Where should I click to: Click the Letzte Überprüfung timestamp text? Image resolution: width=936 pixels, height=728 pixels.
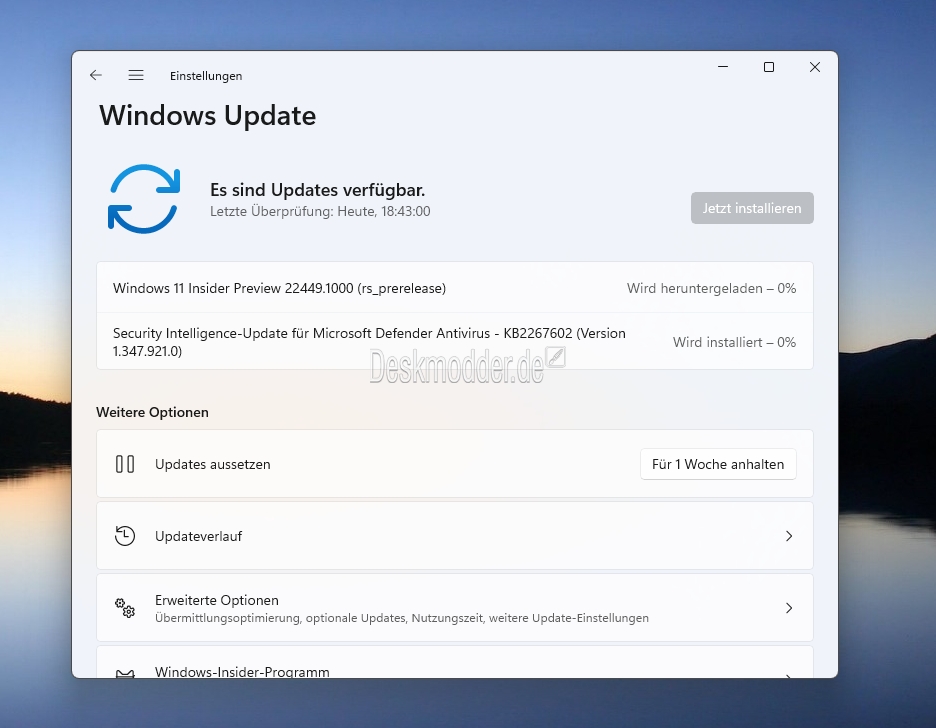point(320,211)
